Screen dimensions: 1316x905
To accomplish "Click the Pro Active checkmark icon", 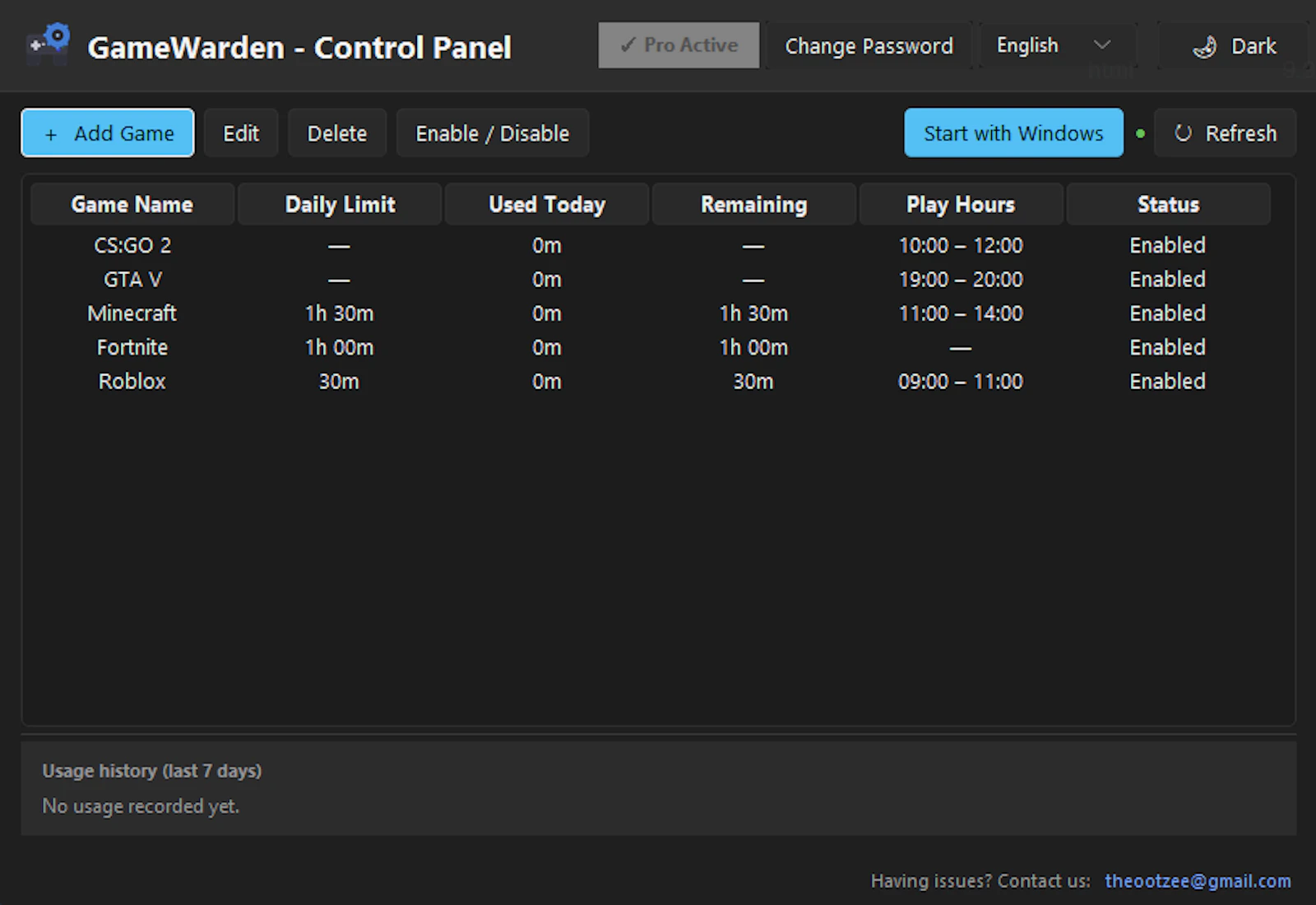I will click(x=628, y=45).
